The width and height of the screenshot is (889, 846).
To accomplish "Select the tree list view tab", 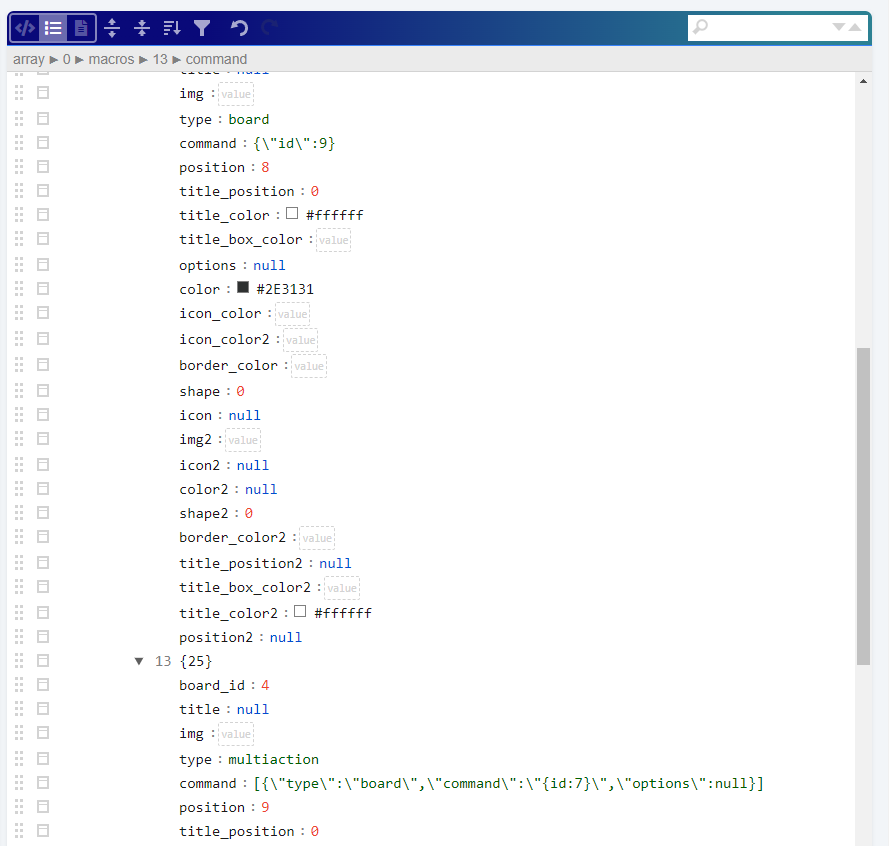I will 52,28.
